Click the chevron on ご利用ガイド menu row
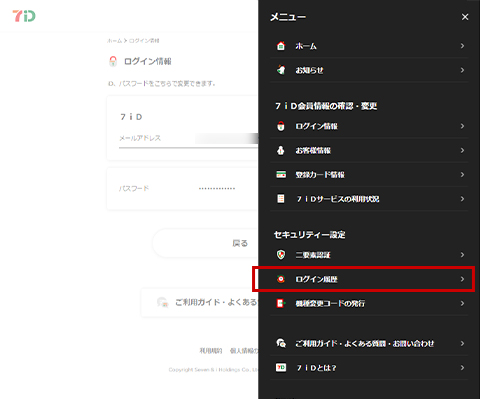This screenshot has width=480, height=399. click(462, 343)
